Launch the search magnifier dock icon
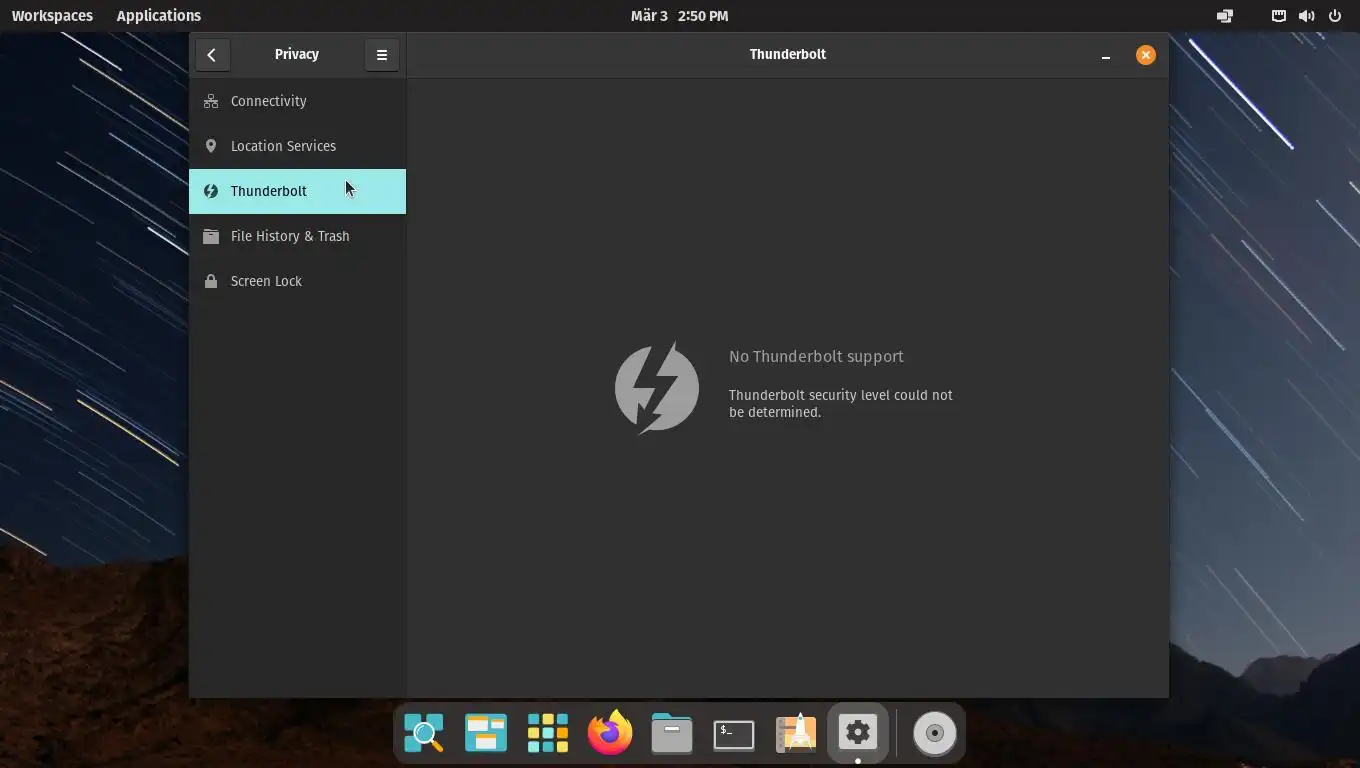Screen dimensions: 1360x768 424,733
